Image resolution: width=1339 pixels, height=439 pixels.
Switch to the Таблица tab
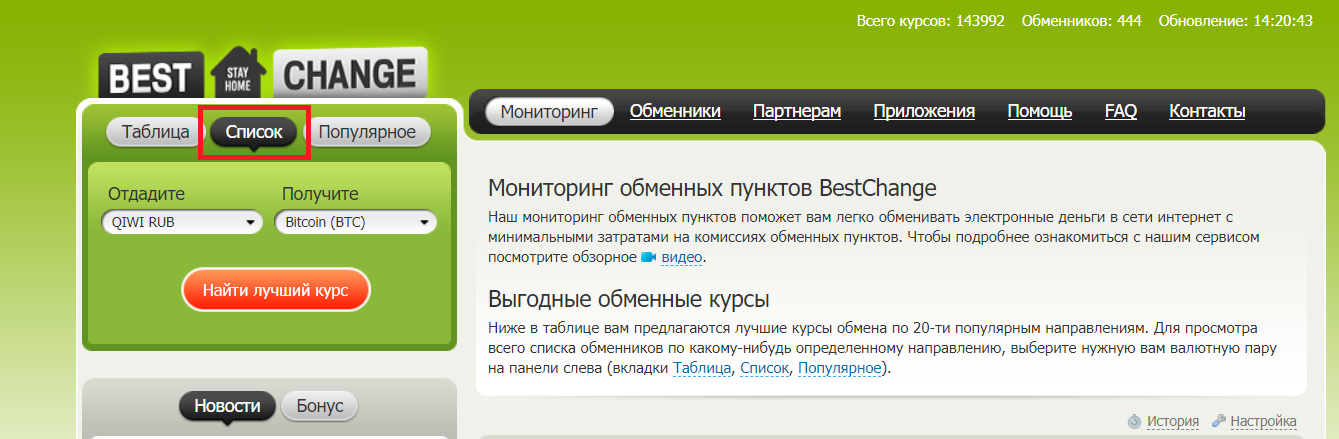point(155,132)
